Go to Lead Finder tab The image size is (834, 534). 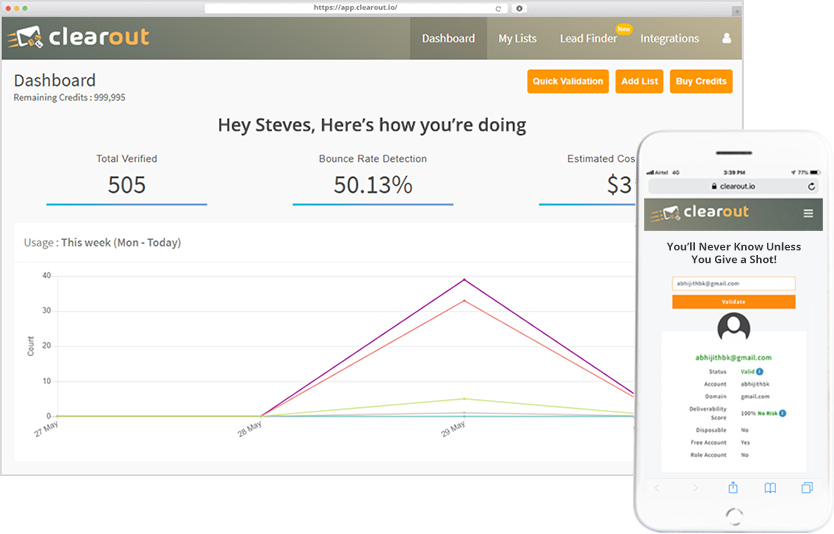588,39
